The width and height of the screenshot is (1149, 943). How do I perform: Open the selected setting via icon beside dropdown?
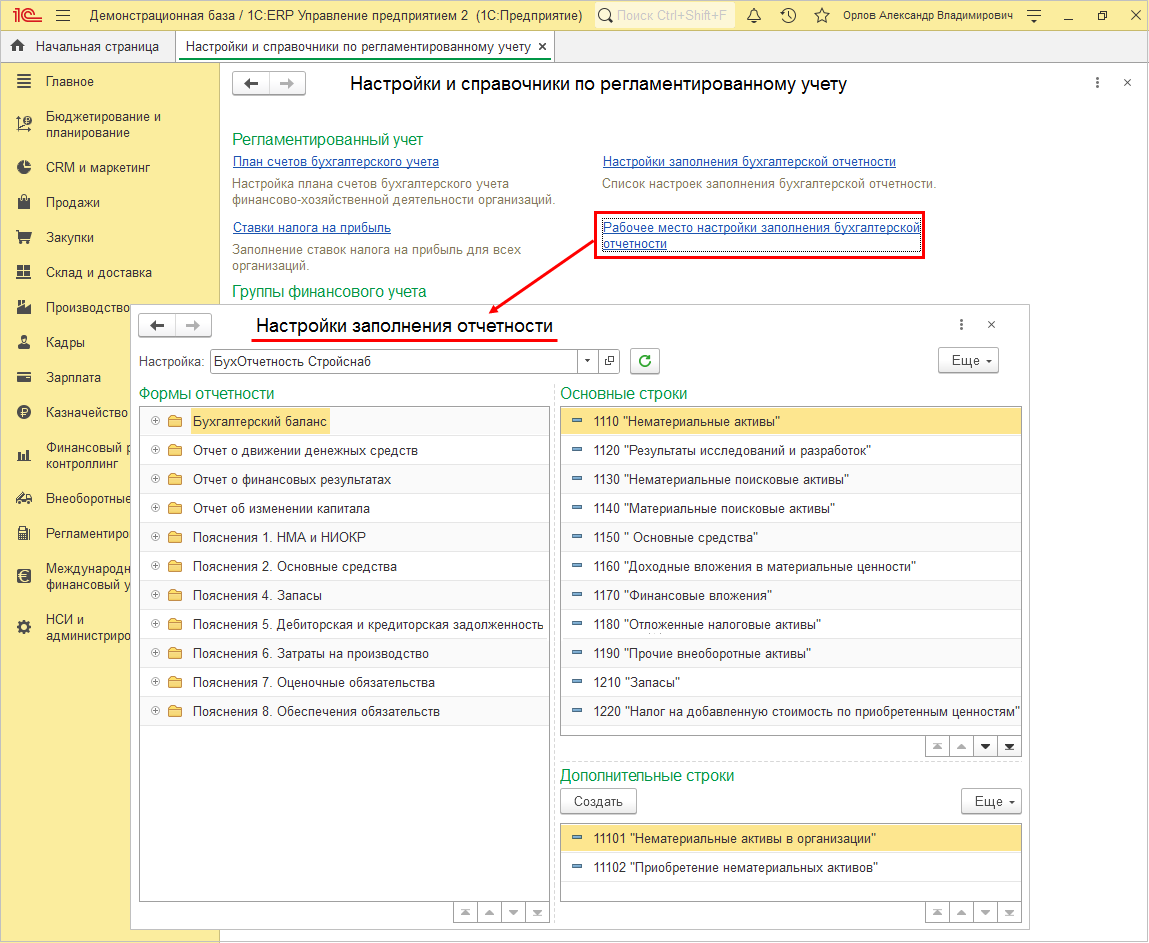point(611,361)
